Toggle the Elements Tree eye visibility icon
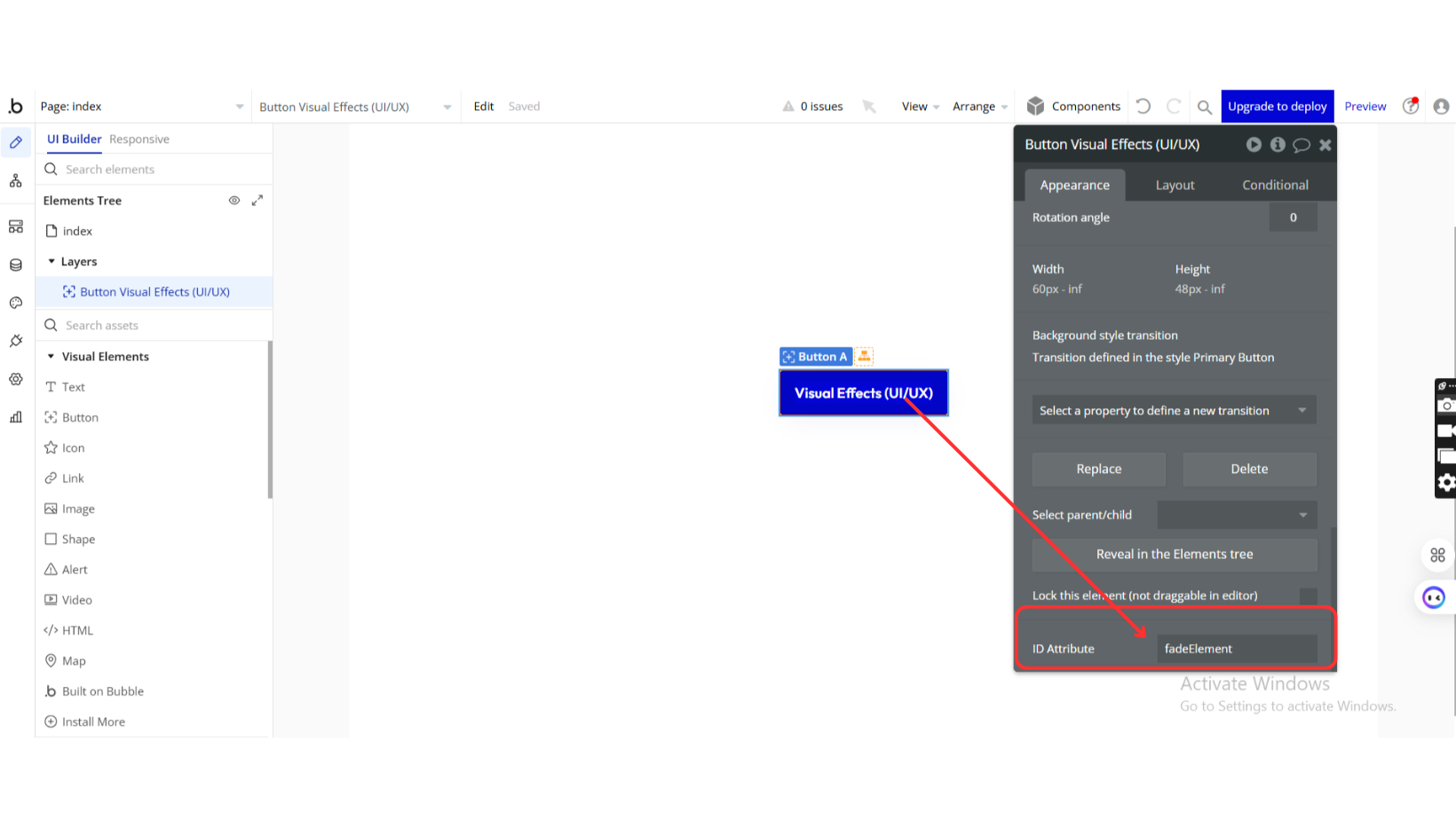1456x820 pixels. [x=234, y=201]
